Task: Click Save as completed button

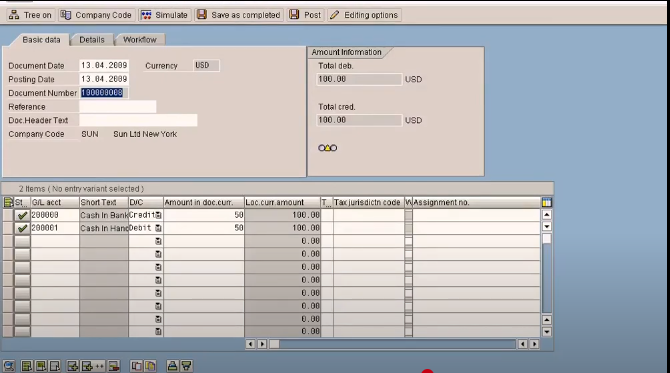Action: pyautogui.click(x=239, y=15)
